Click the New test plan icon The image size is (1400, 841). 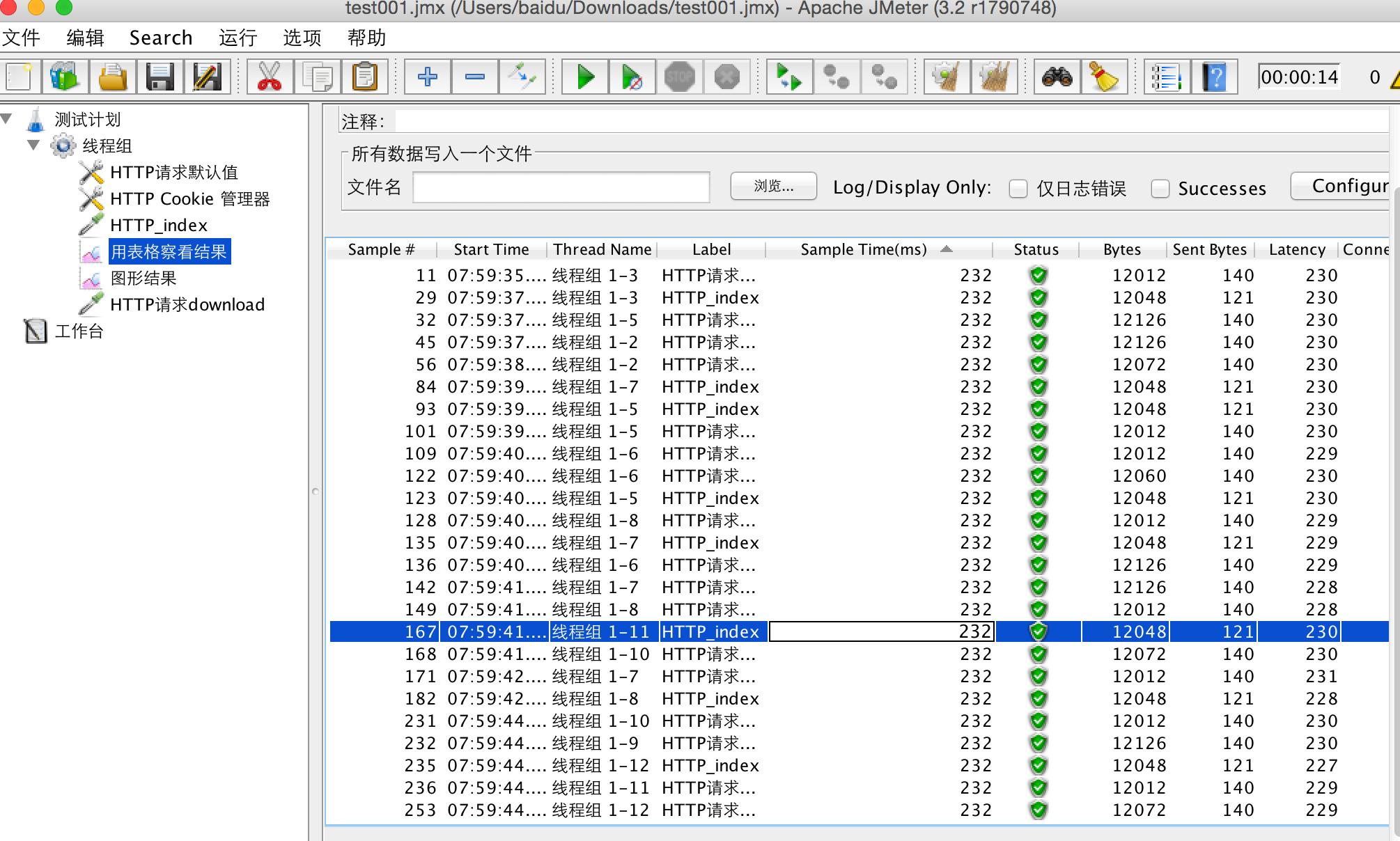coord(19,77)
